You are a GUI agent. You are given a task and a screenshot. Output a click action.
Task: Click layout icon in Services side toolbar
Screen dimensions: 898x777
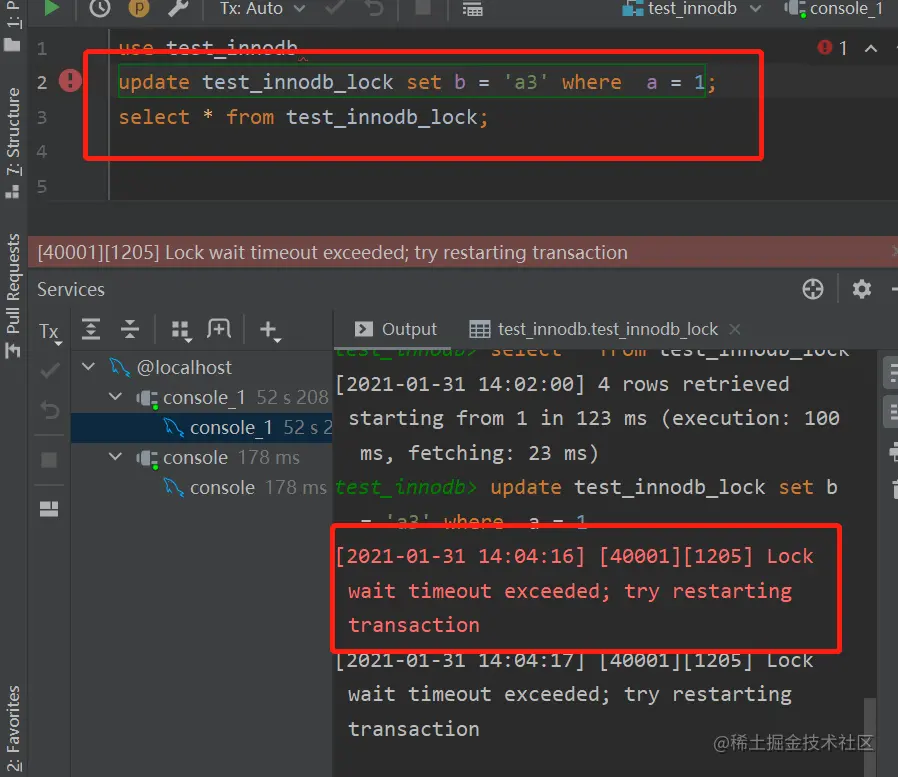point(49,508)
